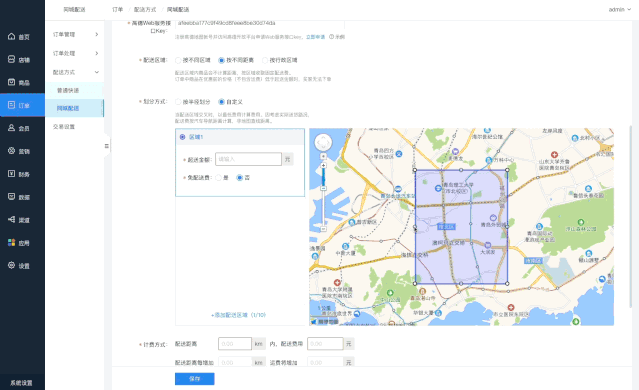The height and width of the screenshot is (390, 639).
Task: Click 订单 in the breadcrumb
Action: [118, 9]
